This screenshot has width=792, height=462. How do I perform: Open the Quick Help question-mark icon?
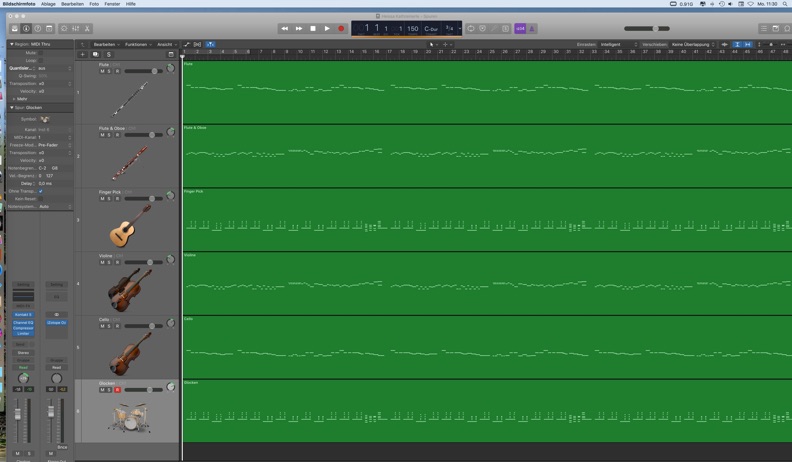tap(37, 29)
